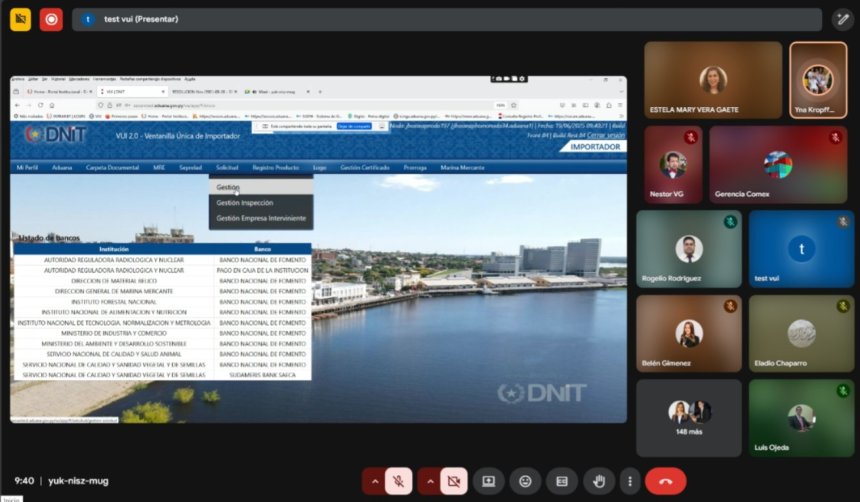The height and width of the screenshot is (502, 860).
Task: Click the visual effects wand icon
Action: 841,19
